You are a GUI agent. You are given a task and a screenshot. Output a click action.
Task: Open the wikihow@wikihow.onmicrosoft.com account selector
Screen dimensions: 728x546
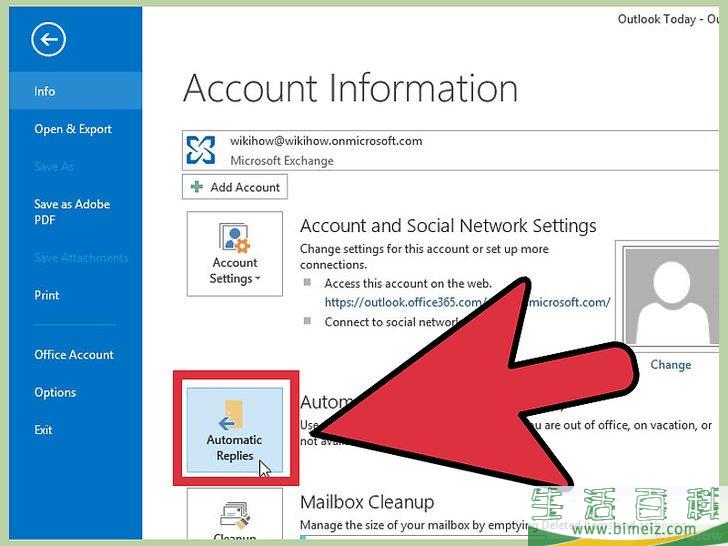450,150
